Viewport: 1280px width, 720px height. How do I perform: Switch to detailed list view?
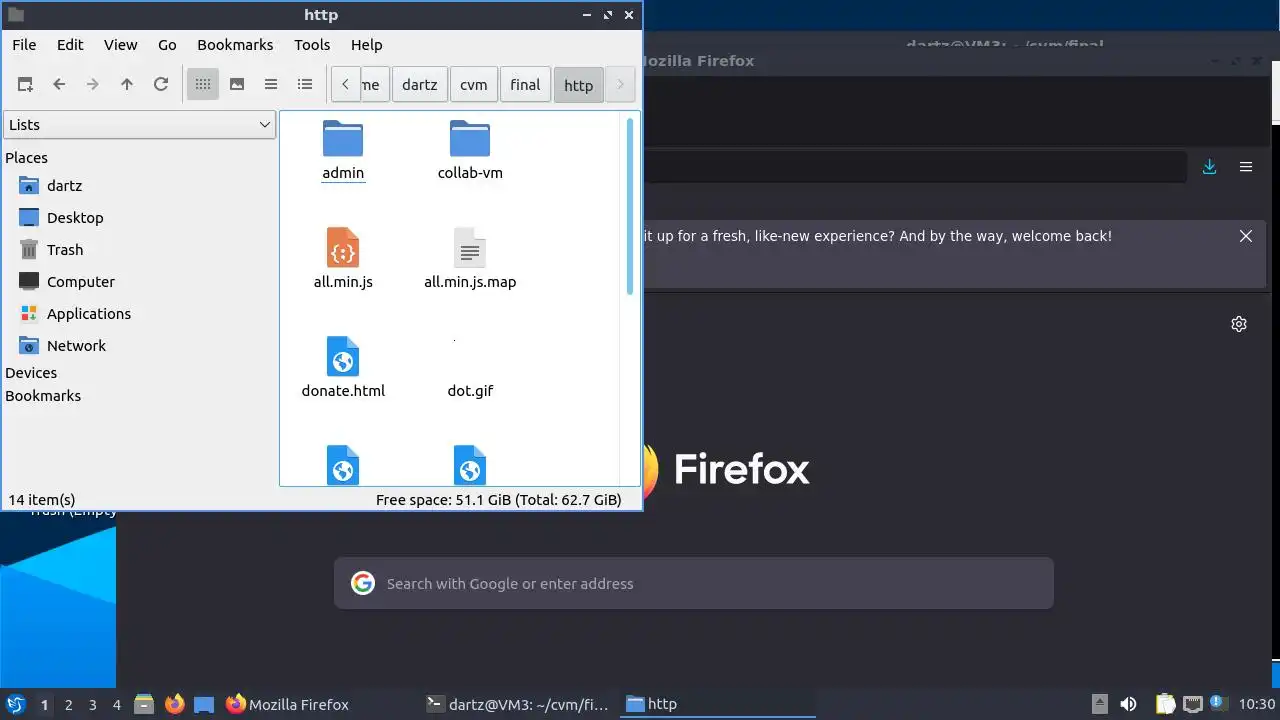point(305,85)
